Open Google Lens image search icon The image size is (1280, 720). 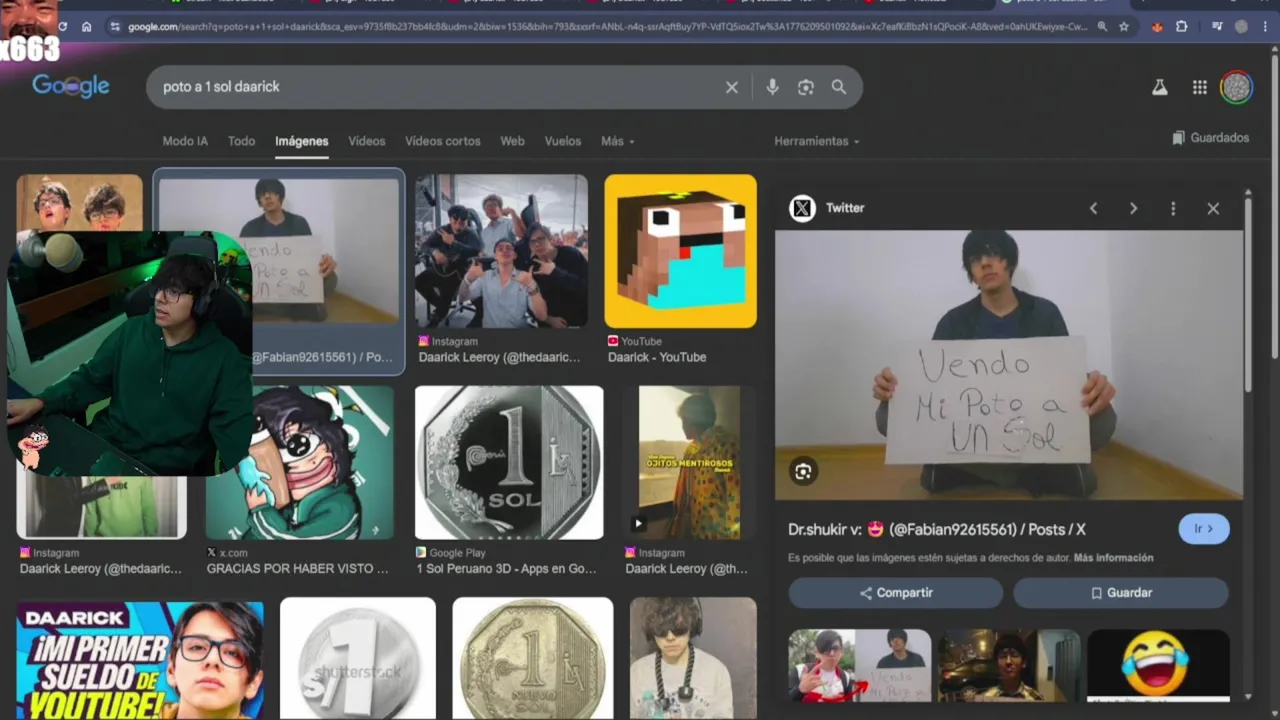pos(806,87)
